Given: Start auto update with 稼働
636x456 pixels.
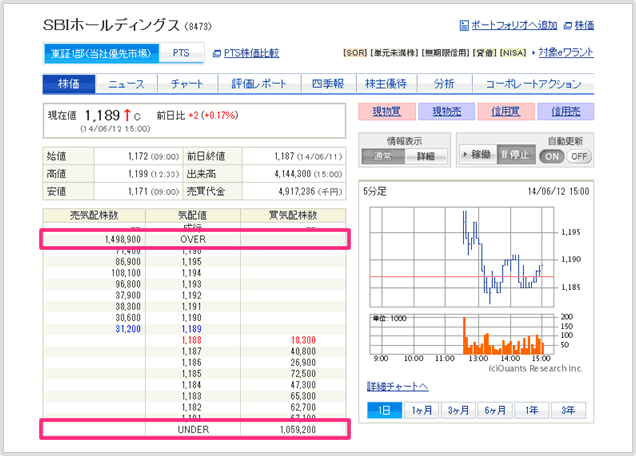Looking at the screenshot, I should point(478,155).
